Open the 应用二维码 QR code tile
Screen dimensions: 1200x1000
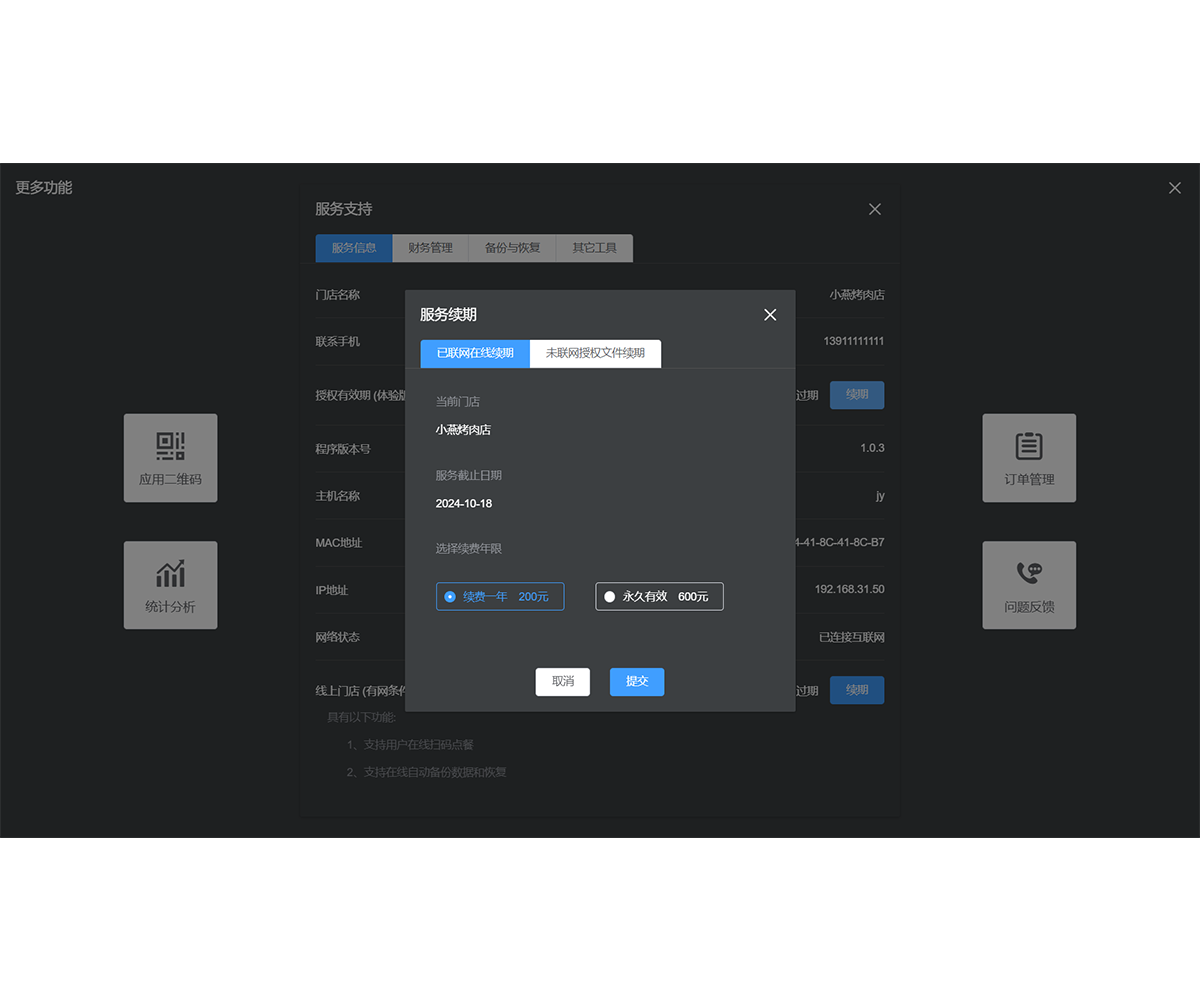170,458
